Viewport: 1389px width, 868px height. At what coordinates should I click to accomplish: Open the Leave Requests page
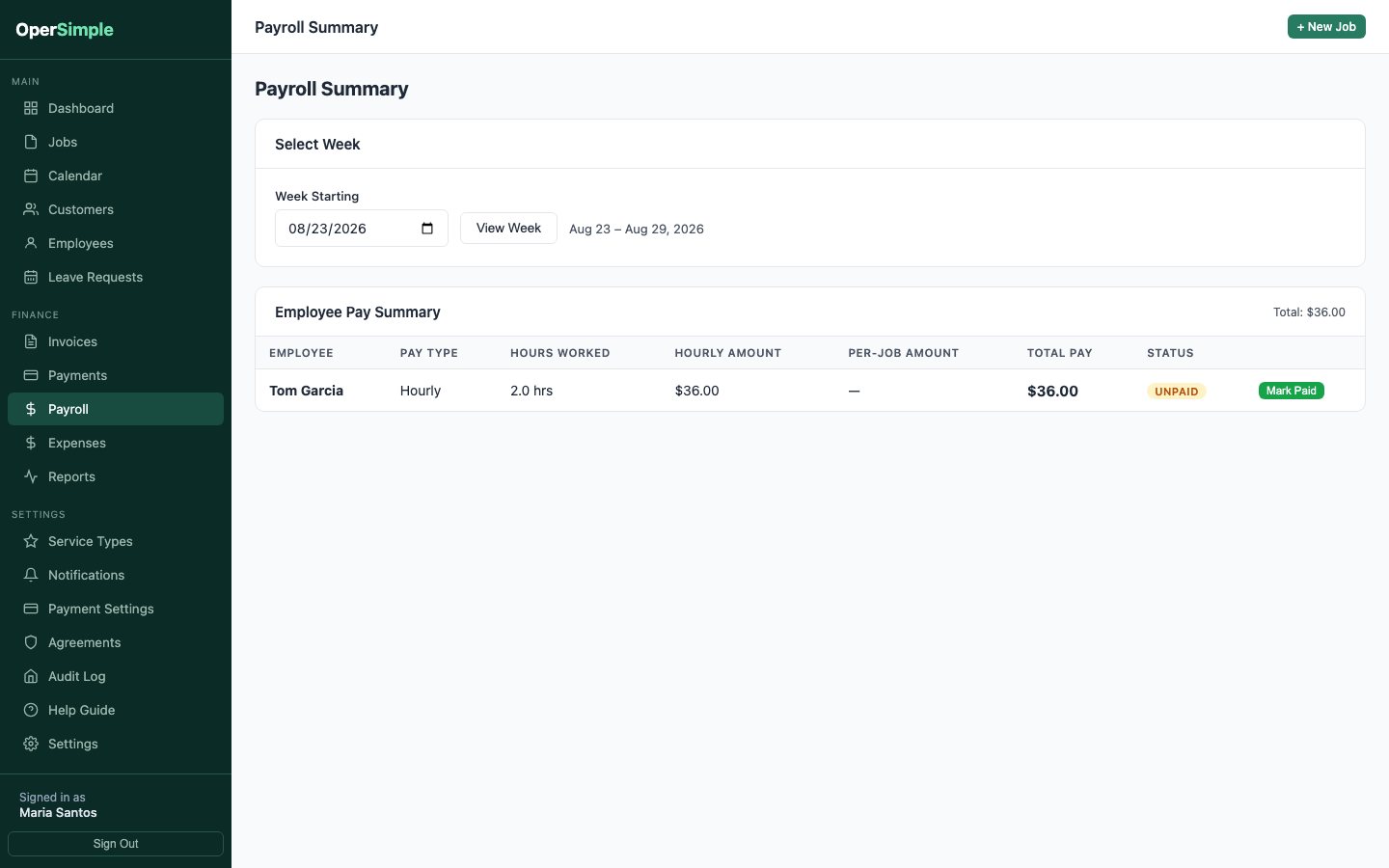(x=116, y=277)
